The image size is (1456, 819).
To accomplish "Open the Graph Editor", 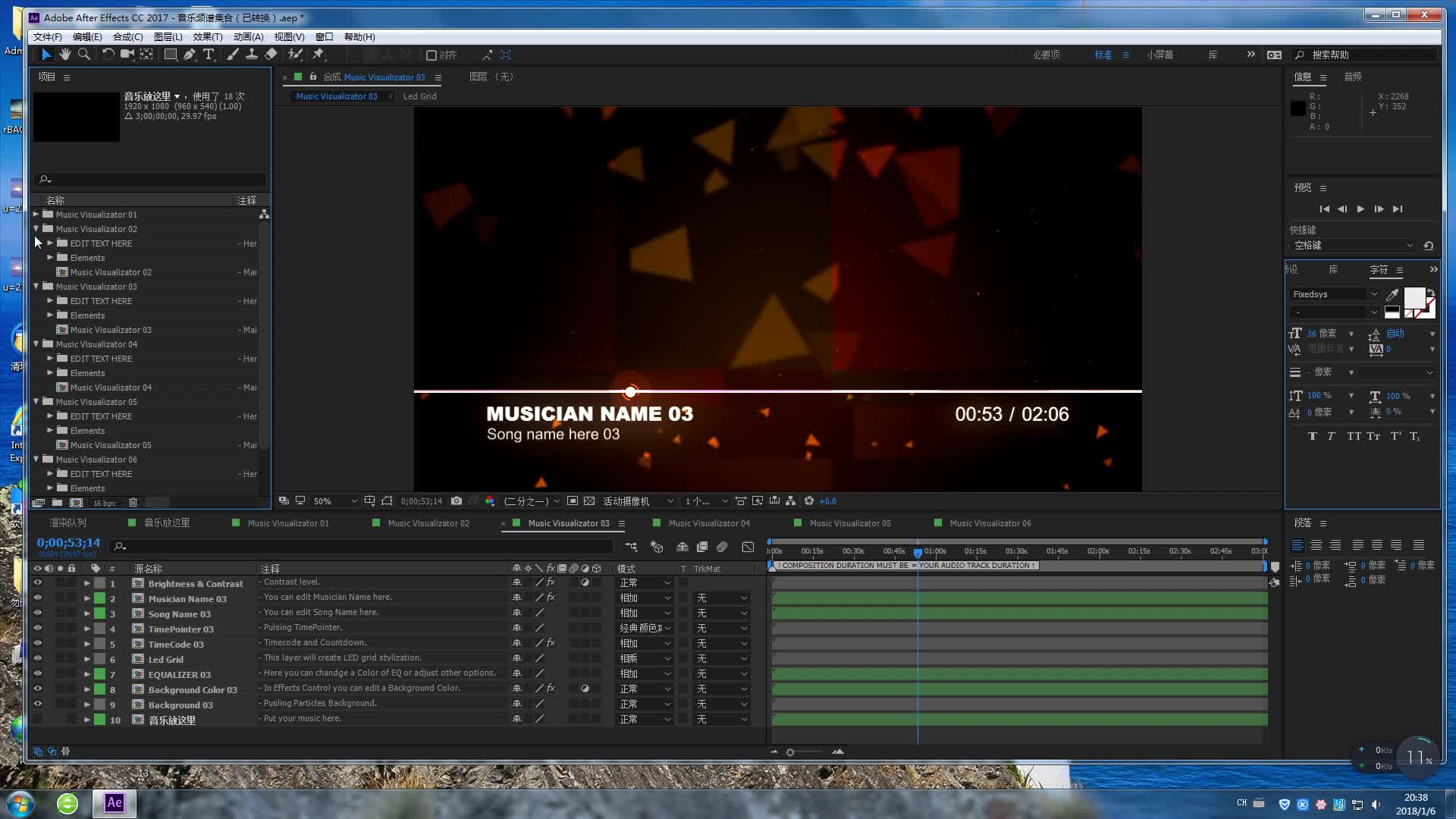I will coord(748,547).
